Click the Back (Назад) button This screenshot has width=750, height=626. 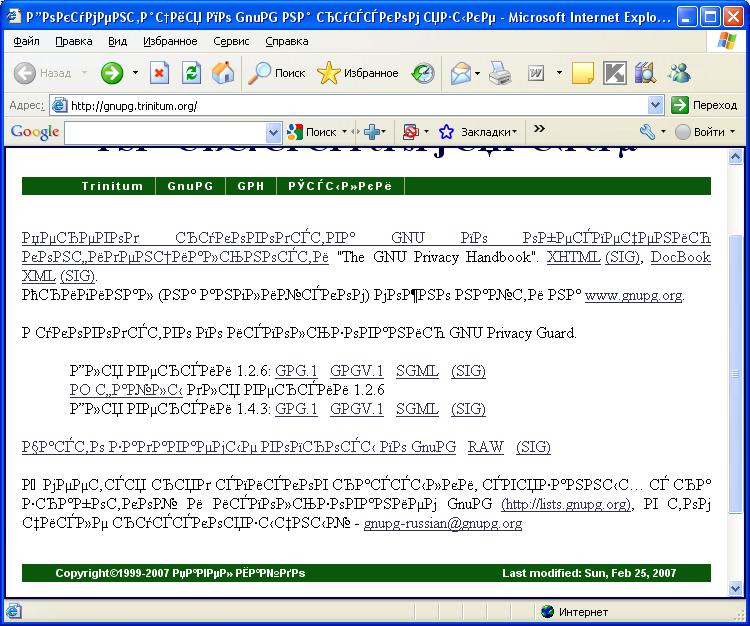click(43, 73)
